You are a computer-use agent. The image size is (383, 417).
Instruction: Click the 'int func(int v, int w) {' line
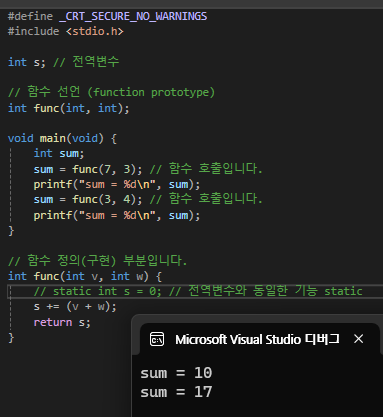(x=85, y=276)
